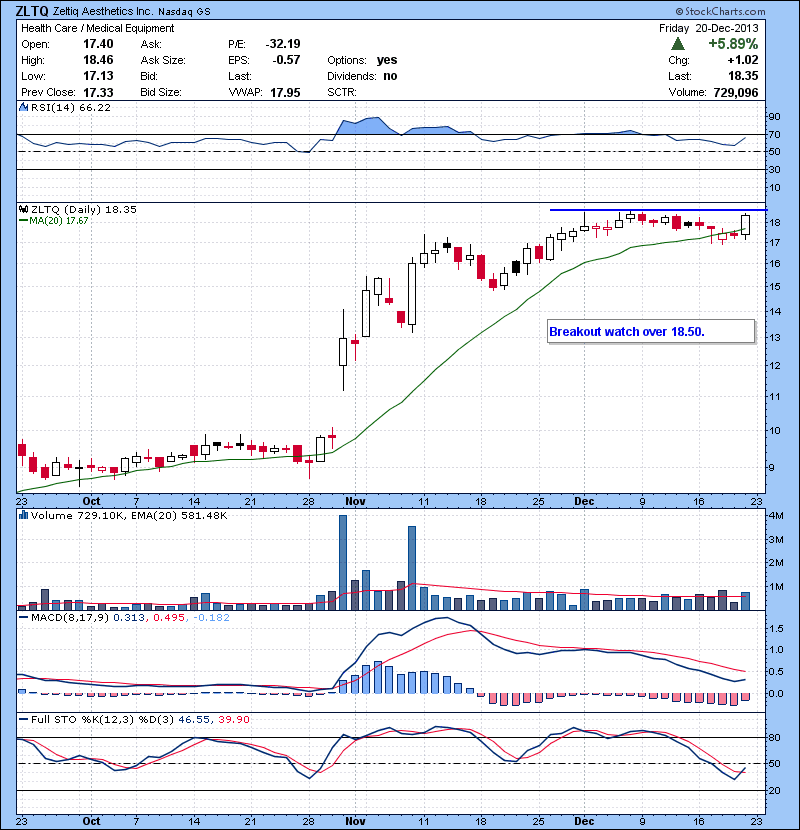Click the MACD(8,17,9) indicator label

pos(70,618)
